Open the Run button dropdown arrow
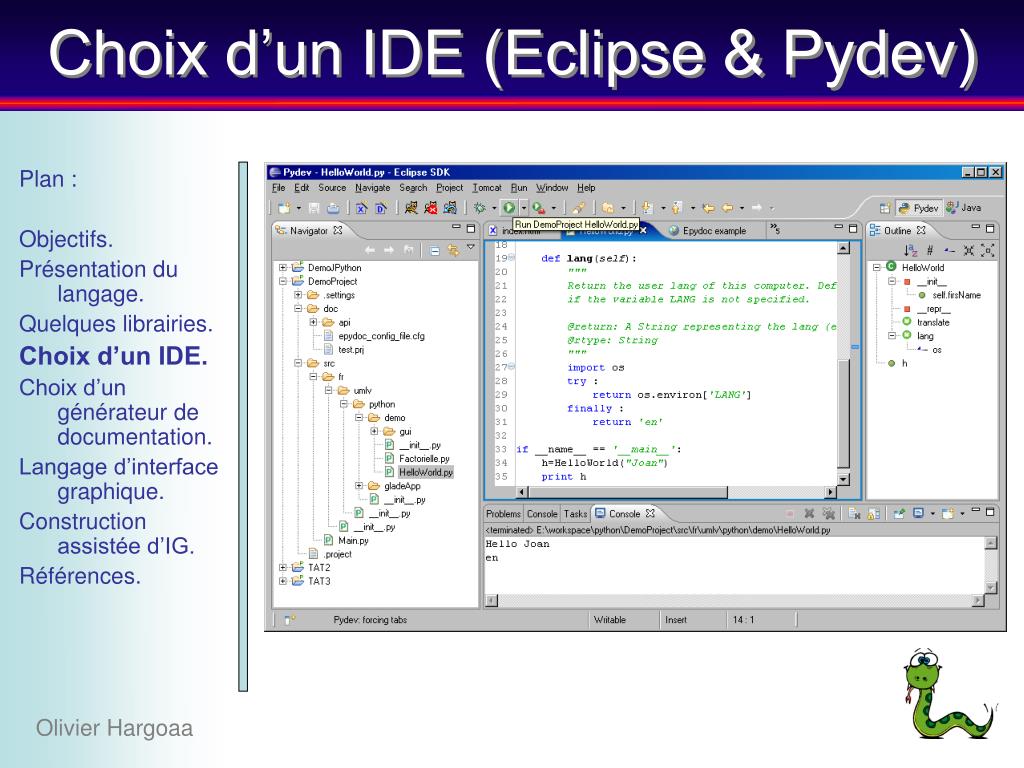Image resolution: width=1024 pixels, height=768 pixels. coord(524,208)
